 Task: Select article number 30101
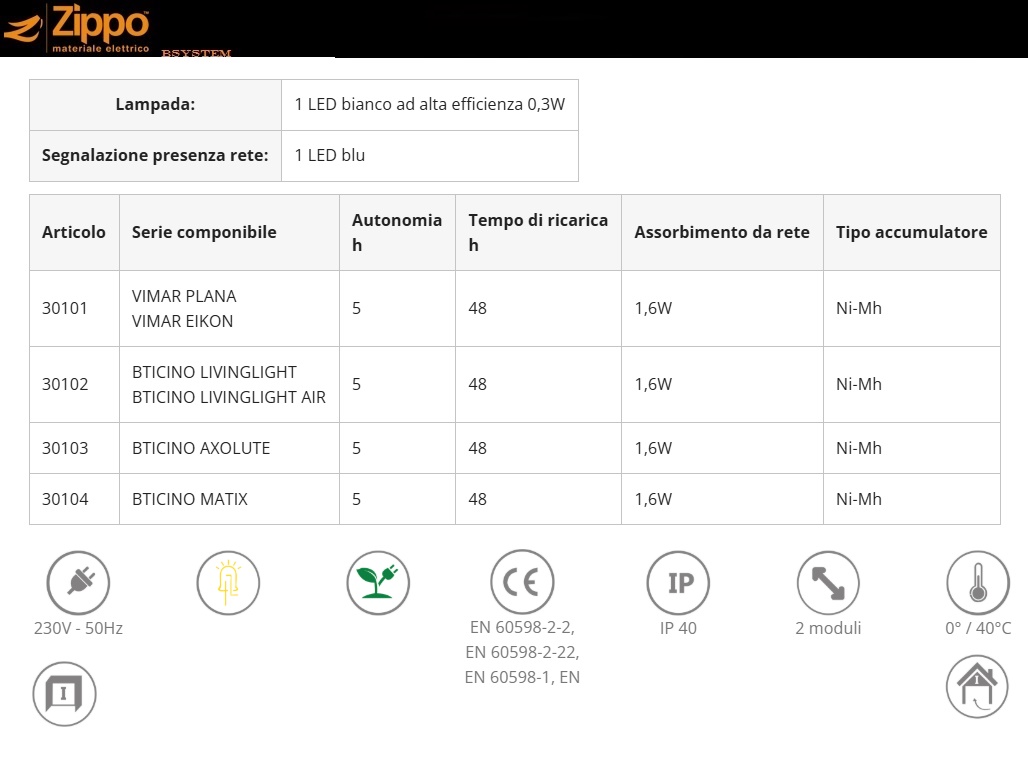[x=65, y=308]
